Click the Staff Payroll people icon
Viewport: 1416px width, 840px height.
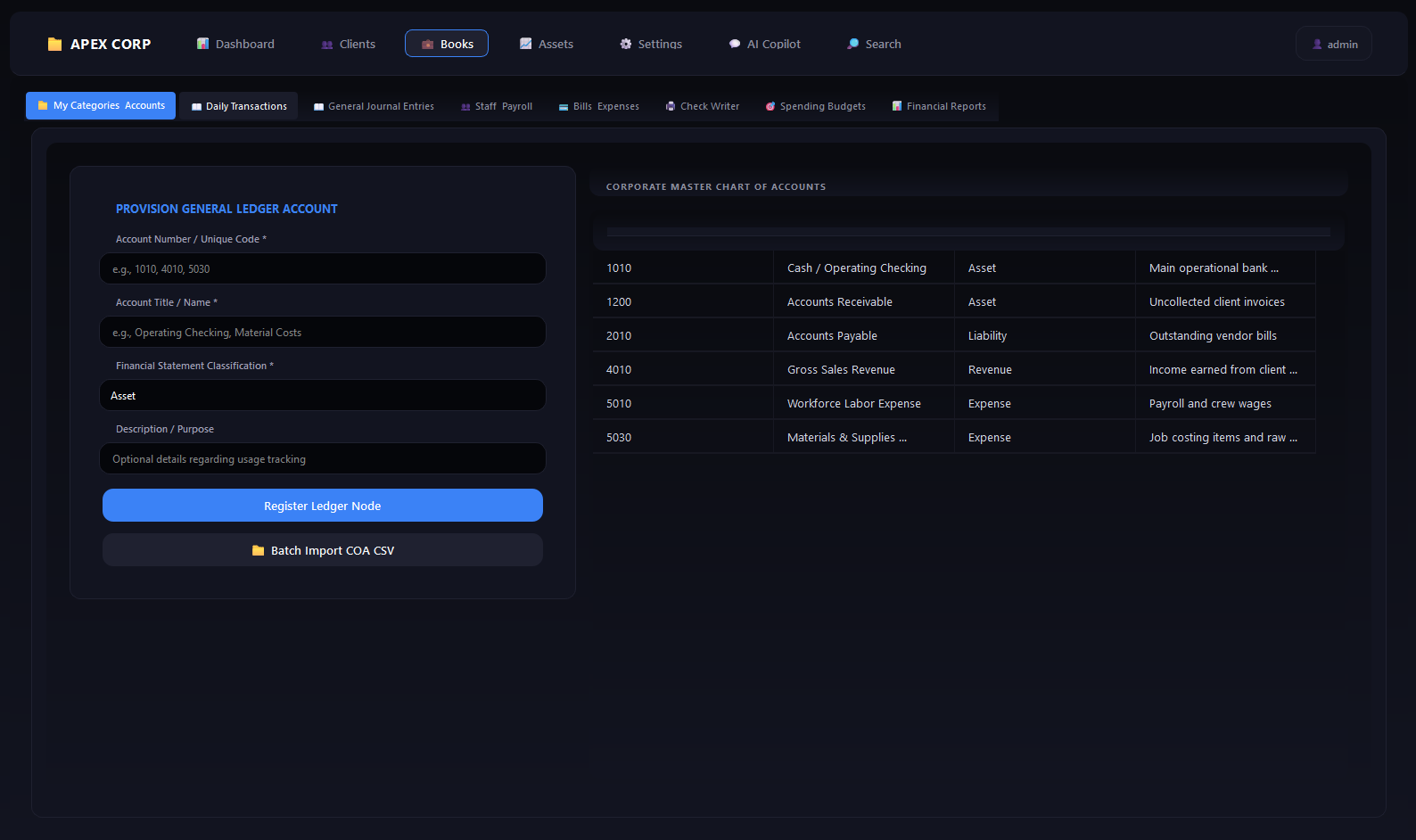tap(465, 106)
